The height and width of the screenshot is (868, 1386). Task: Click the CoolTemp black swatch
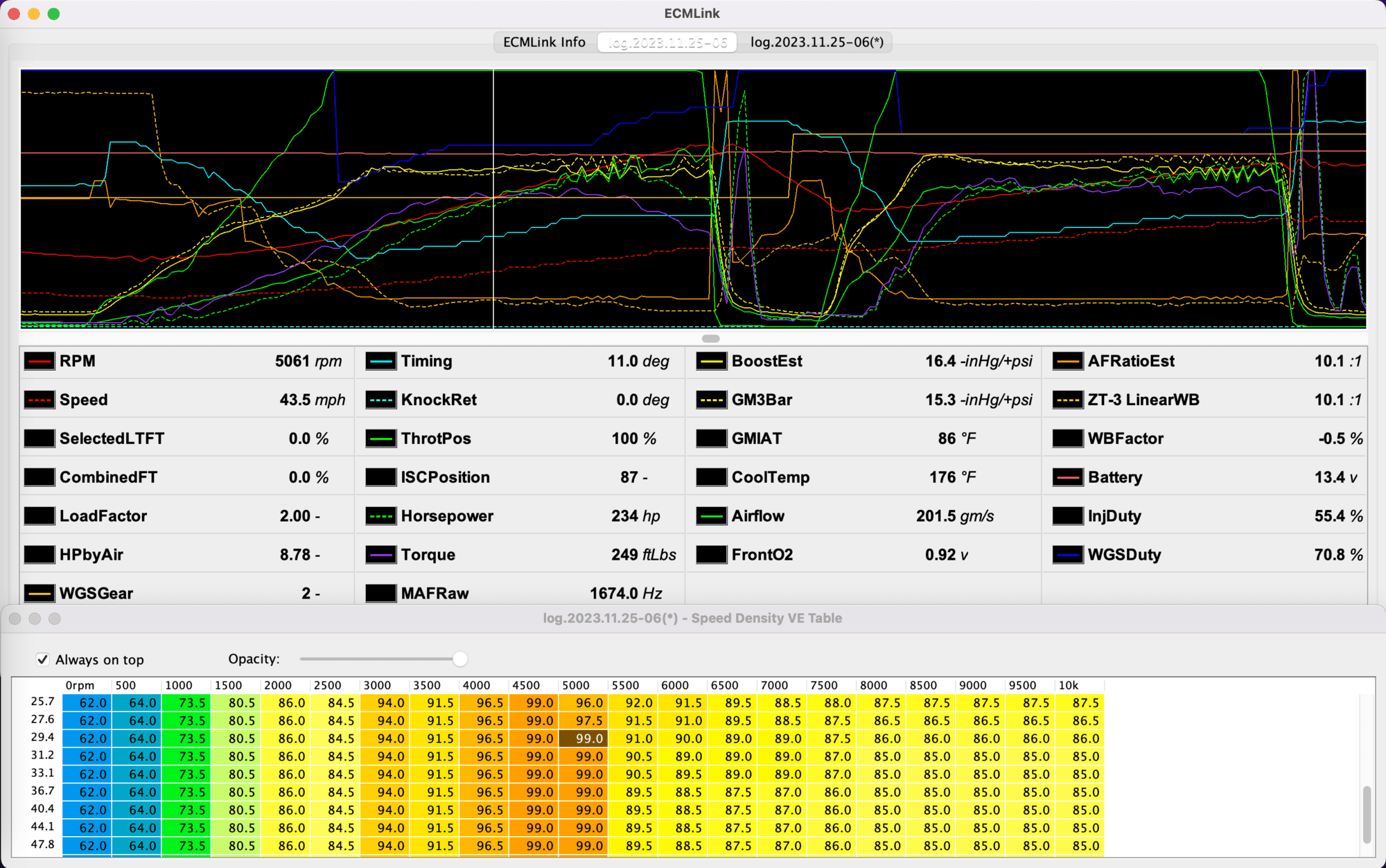pyautogui.click(x=711, y=477)
